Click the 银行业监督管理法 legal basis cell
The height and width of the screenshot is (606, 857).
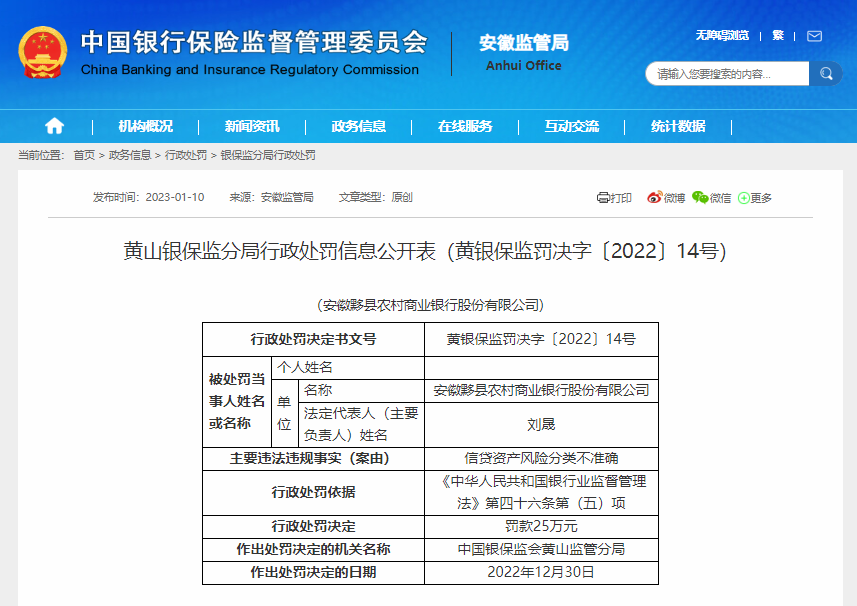coord(541,492)
